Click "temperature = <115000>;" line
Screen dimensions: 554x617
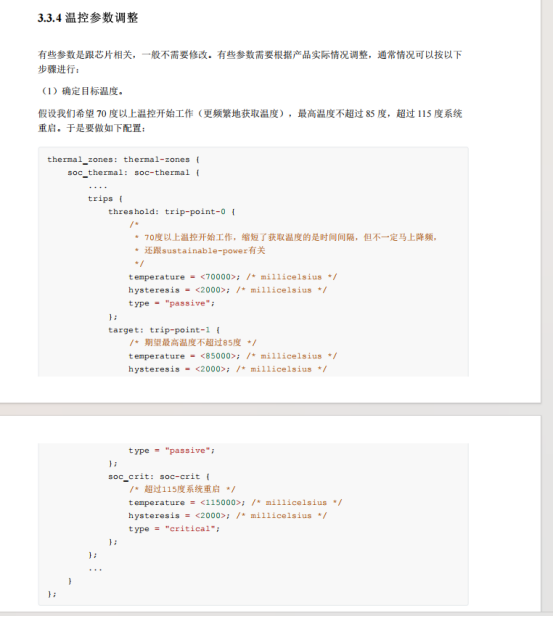[x=235, y=503]
